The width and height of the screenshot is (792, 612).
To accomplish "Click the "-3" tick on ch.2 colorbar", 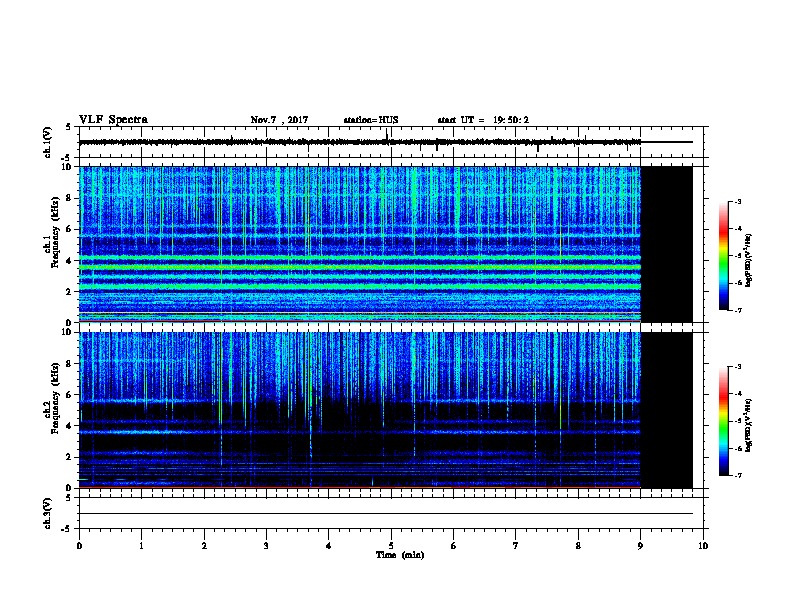I will tap(737, 367).
